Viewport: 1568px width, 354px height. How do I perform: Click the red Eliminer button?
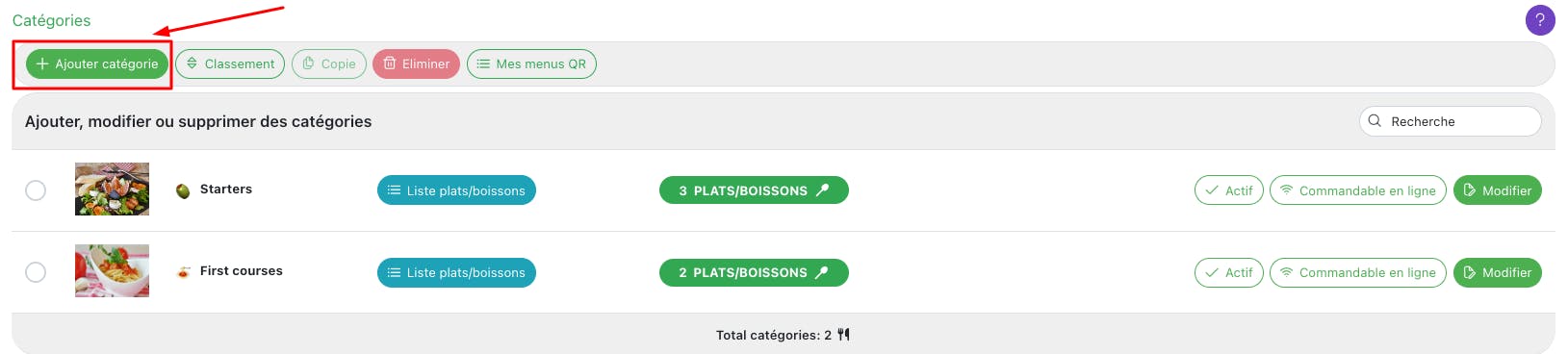tap(416, 63)
